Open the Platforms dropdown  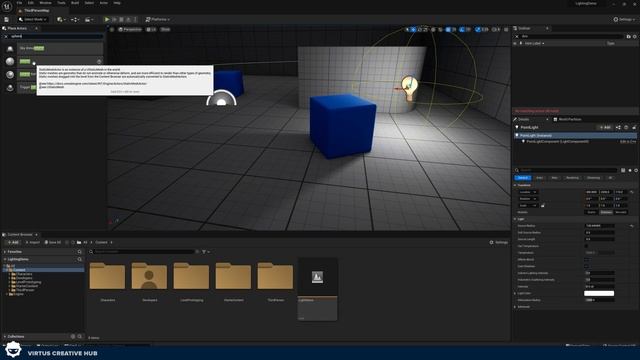[x=158, y=19]
